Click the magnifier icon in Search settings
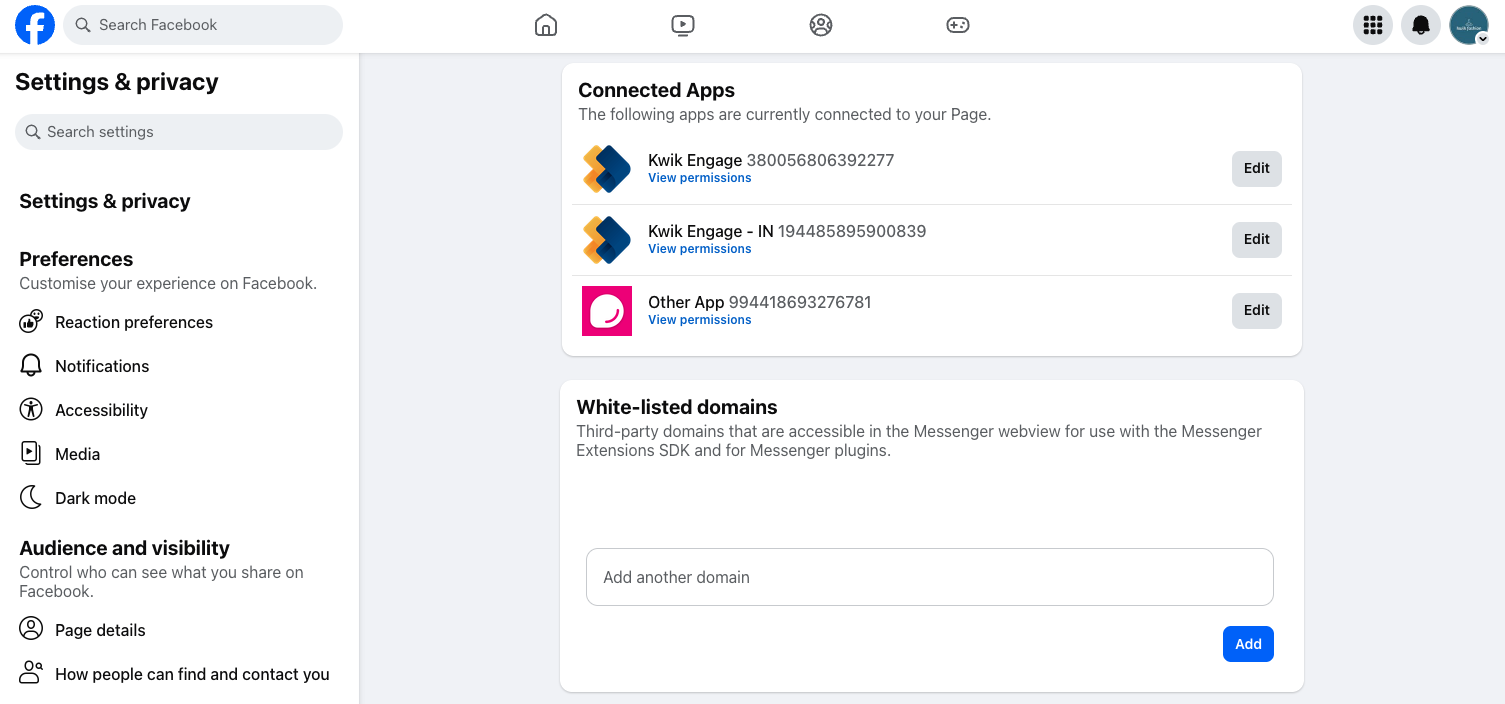This screenshot has width=1505, height=704. pyautogui.click(x=33, y=132)
